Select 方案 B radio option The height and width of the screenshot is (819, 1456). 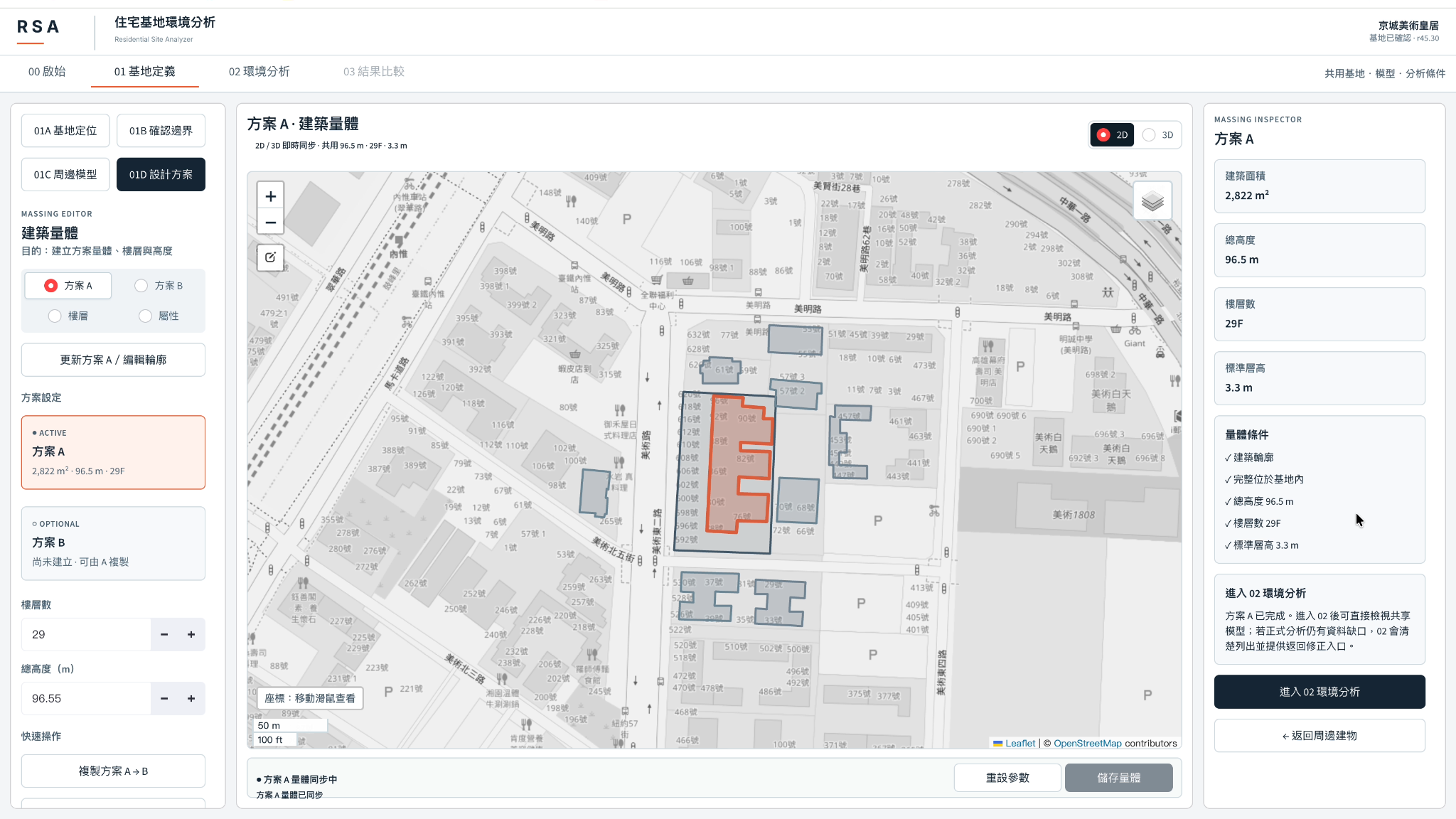[x=159, y=286]
